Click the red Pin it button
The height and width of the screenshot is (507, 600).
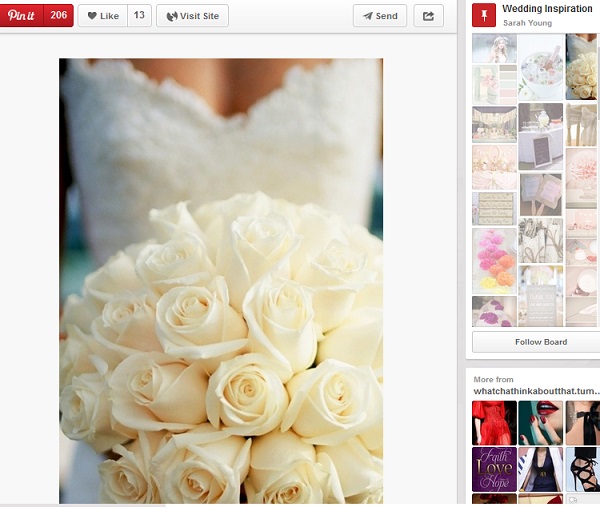[x=22, y=16]
